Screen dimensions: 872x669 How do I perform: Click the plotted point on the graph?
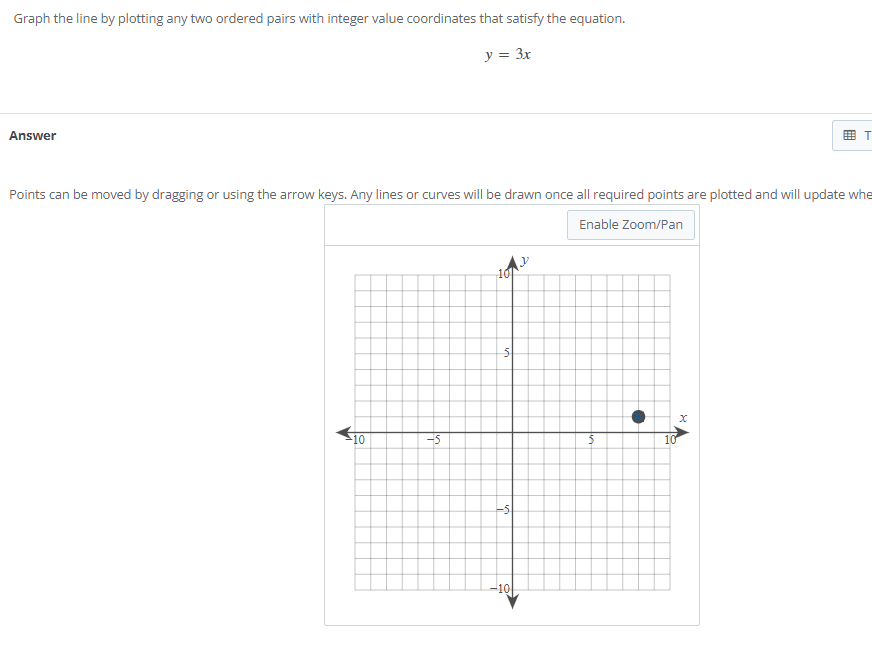[x=639, y=416]
